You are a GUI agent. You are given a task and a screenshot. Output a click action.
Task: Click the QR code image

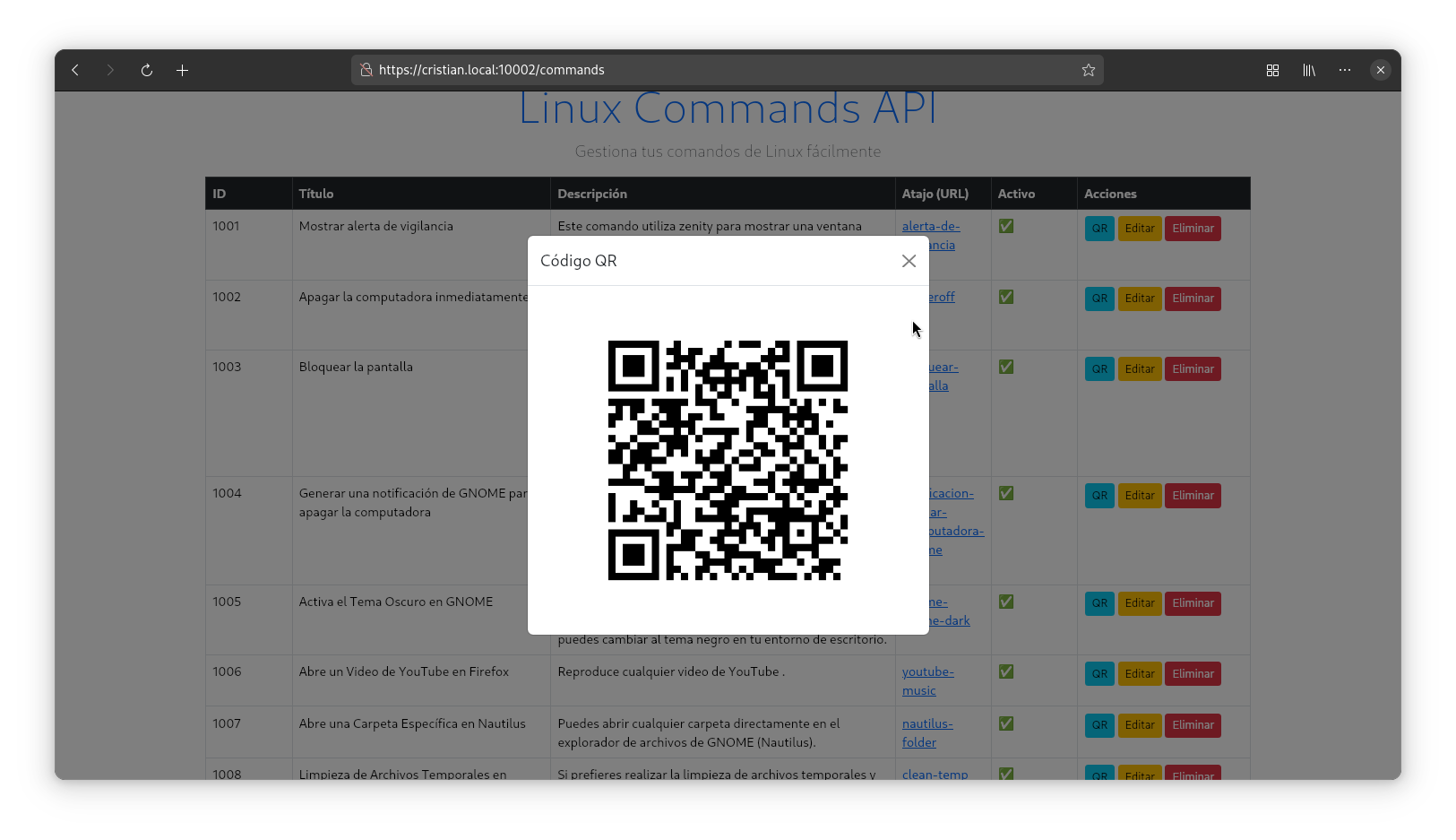[x=728, y=460]
